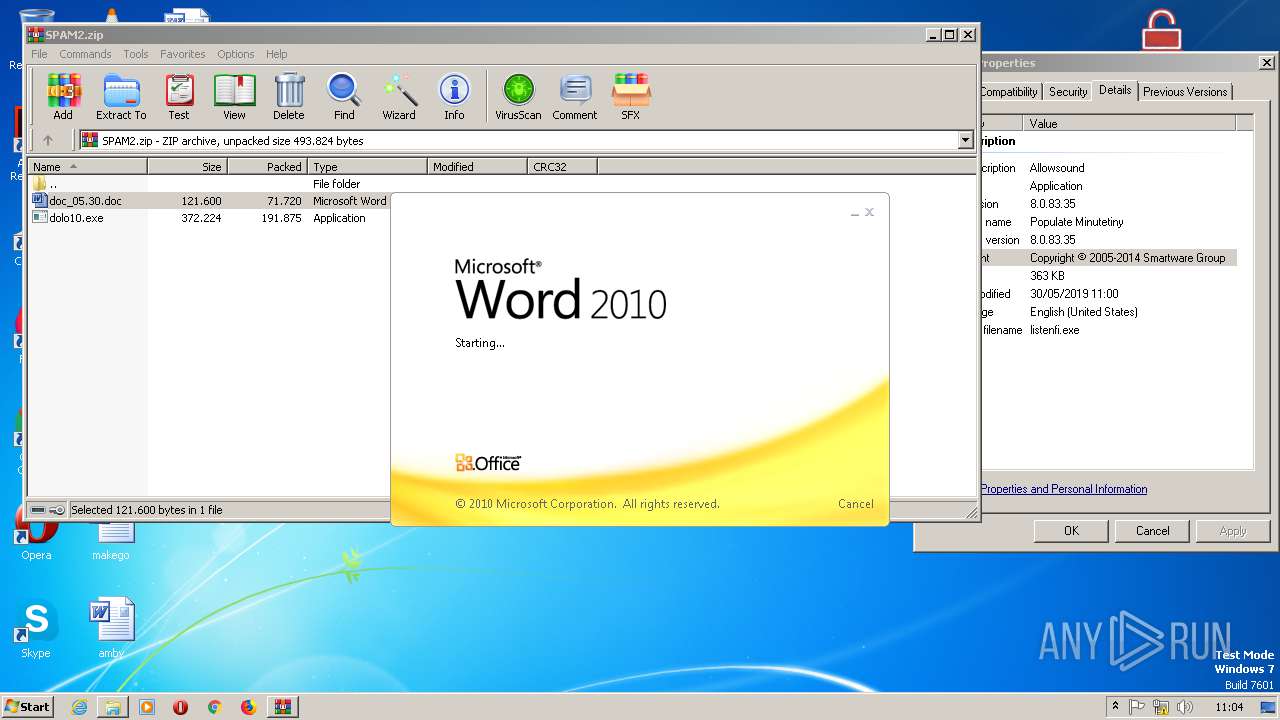Launch Opera from the taskbar
1280x720 pixels.
180,707
